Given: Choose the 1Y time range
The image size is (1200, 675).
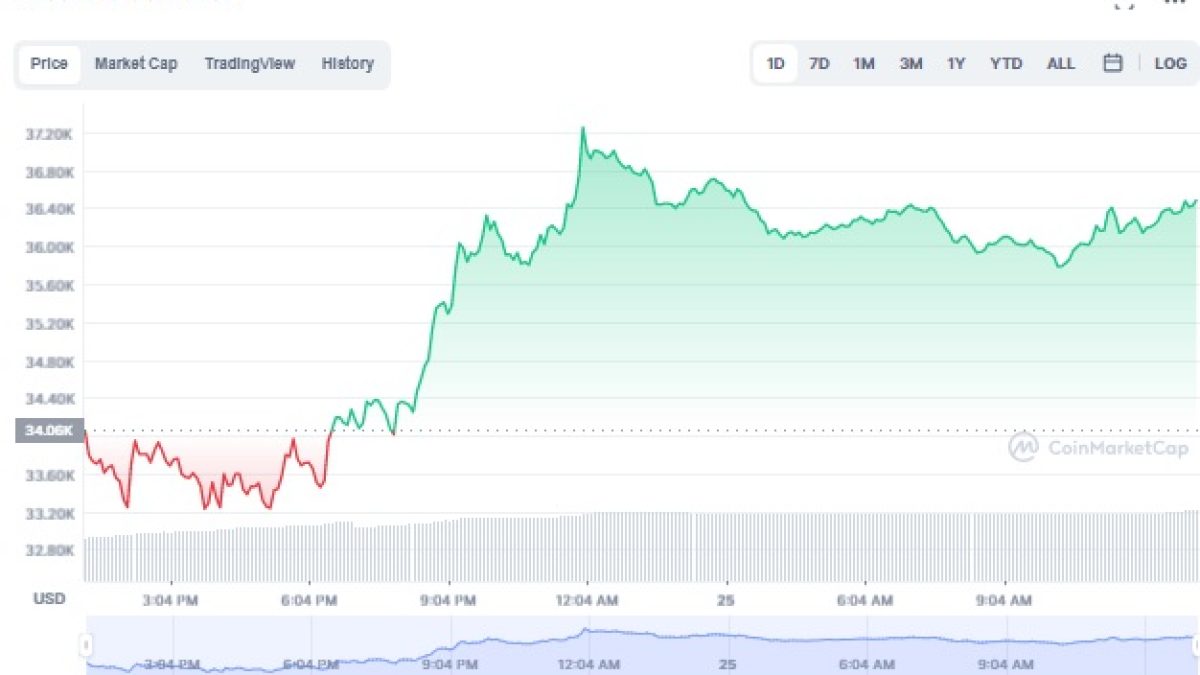Looking at the screenshot, I should [x=956, y=63].
